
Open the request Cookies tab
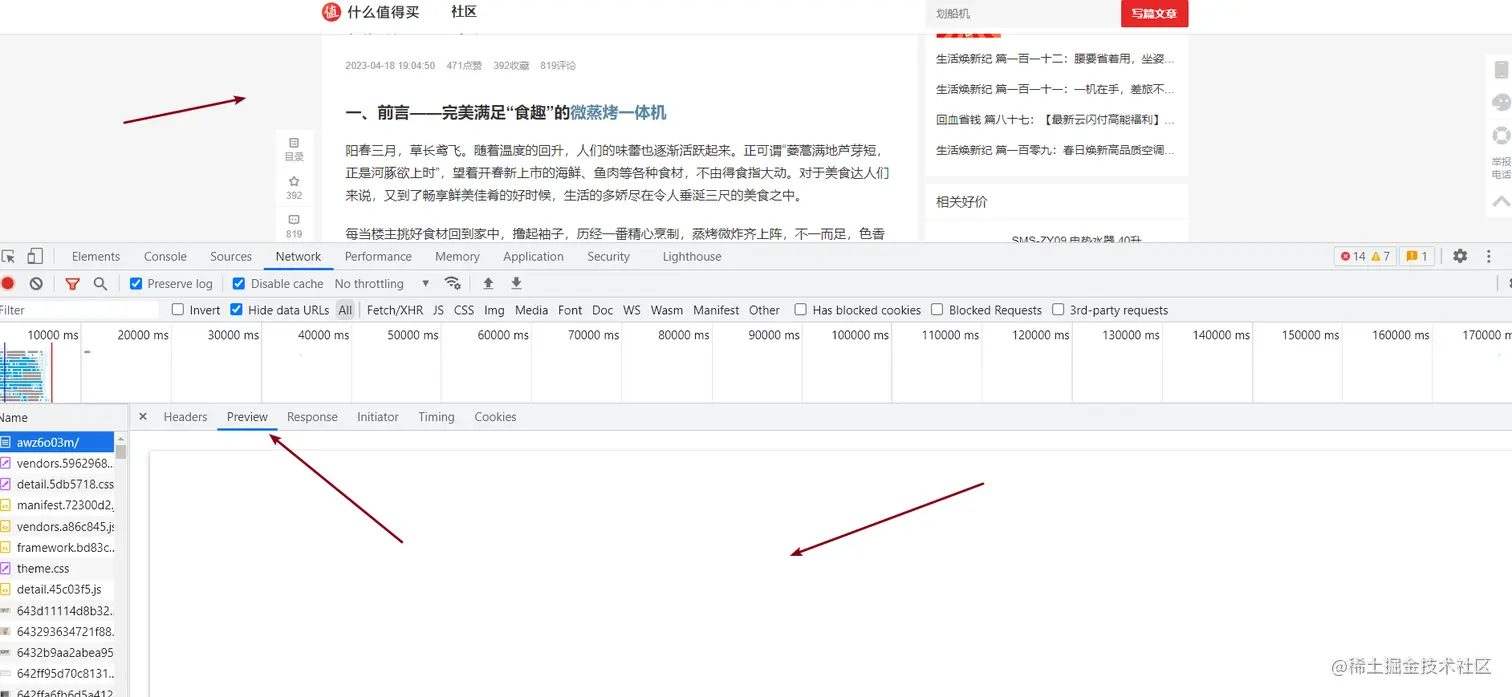(x=495, y=417)
